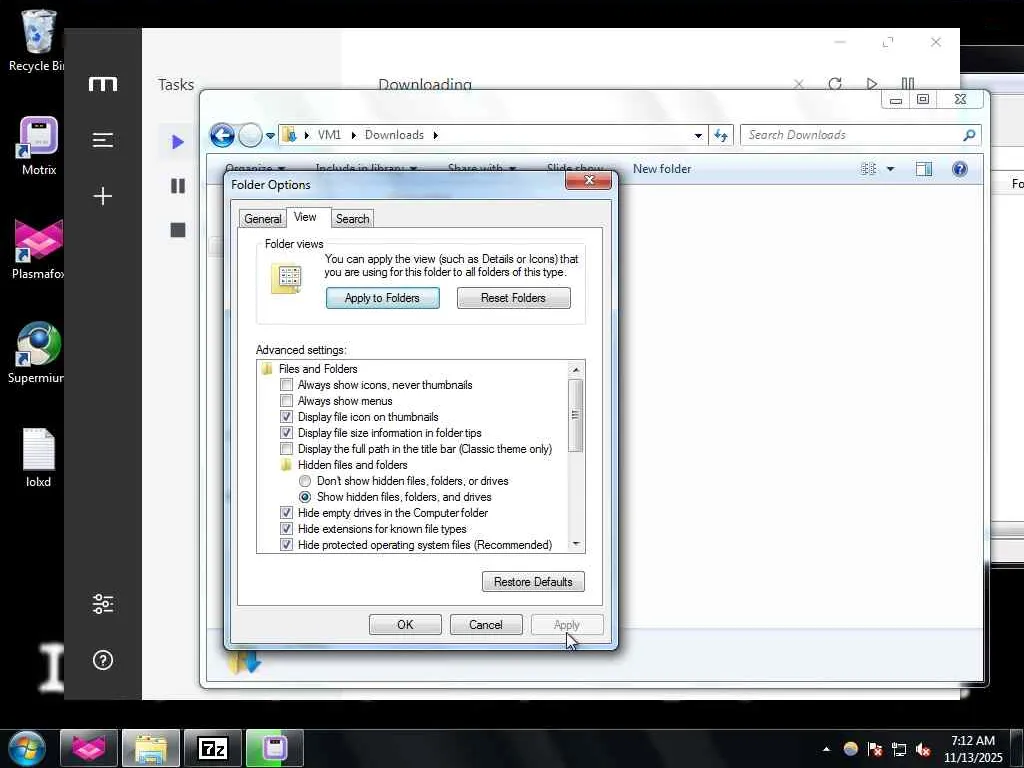Enable Always show icons, never thumbnails
1024x768 pixels.
[x=286, y=385]
